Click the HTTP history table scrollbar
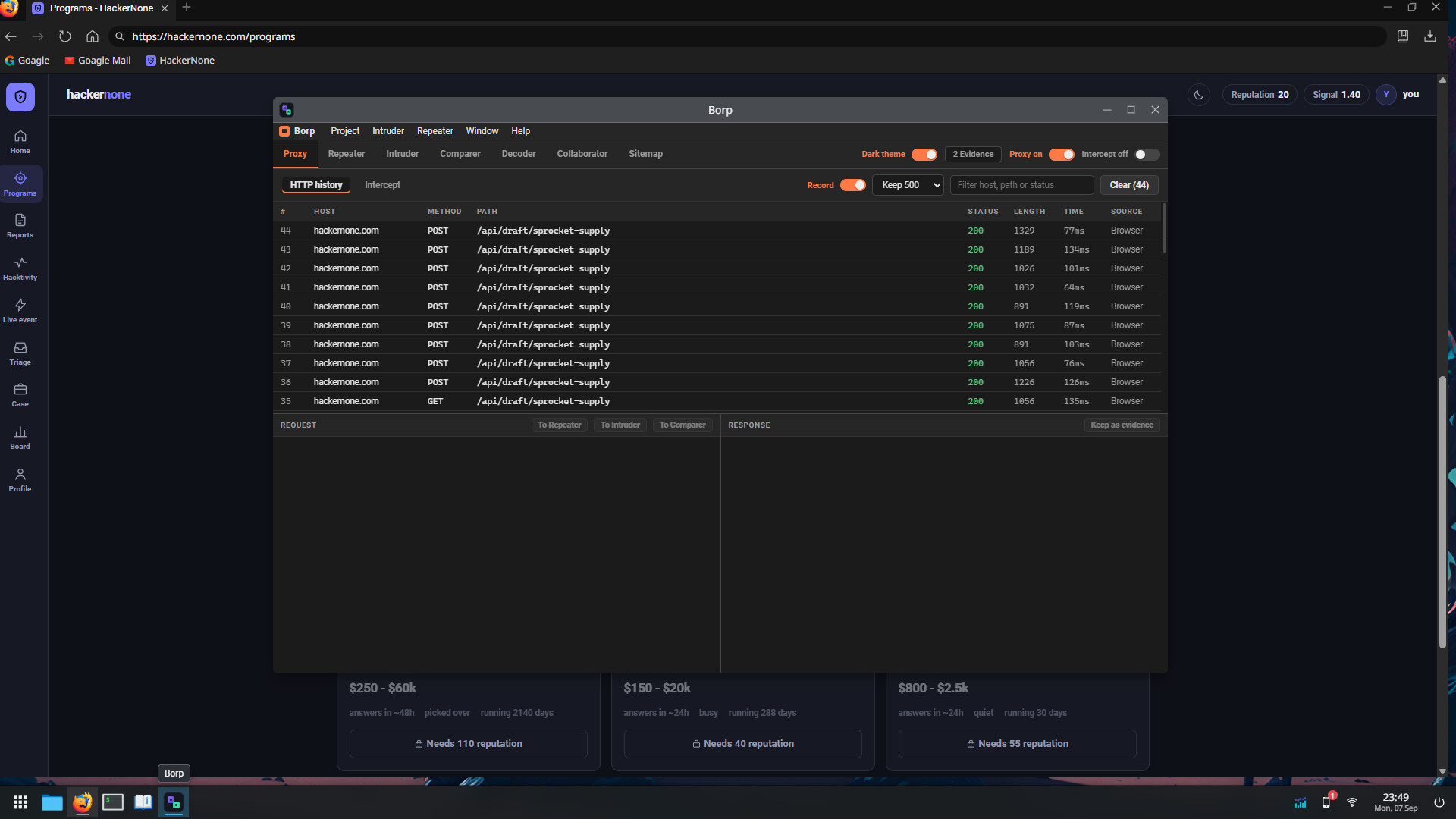Viewport: 1456px width, 819px height. 1164,228
